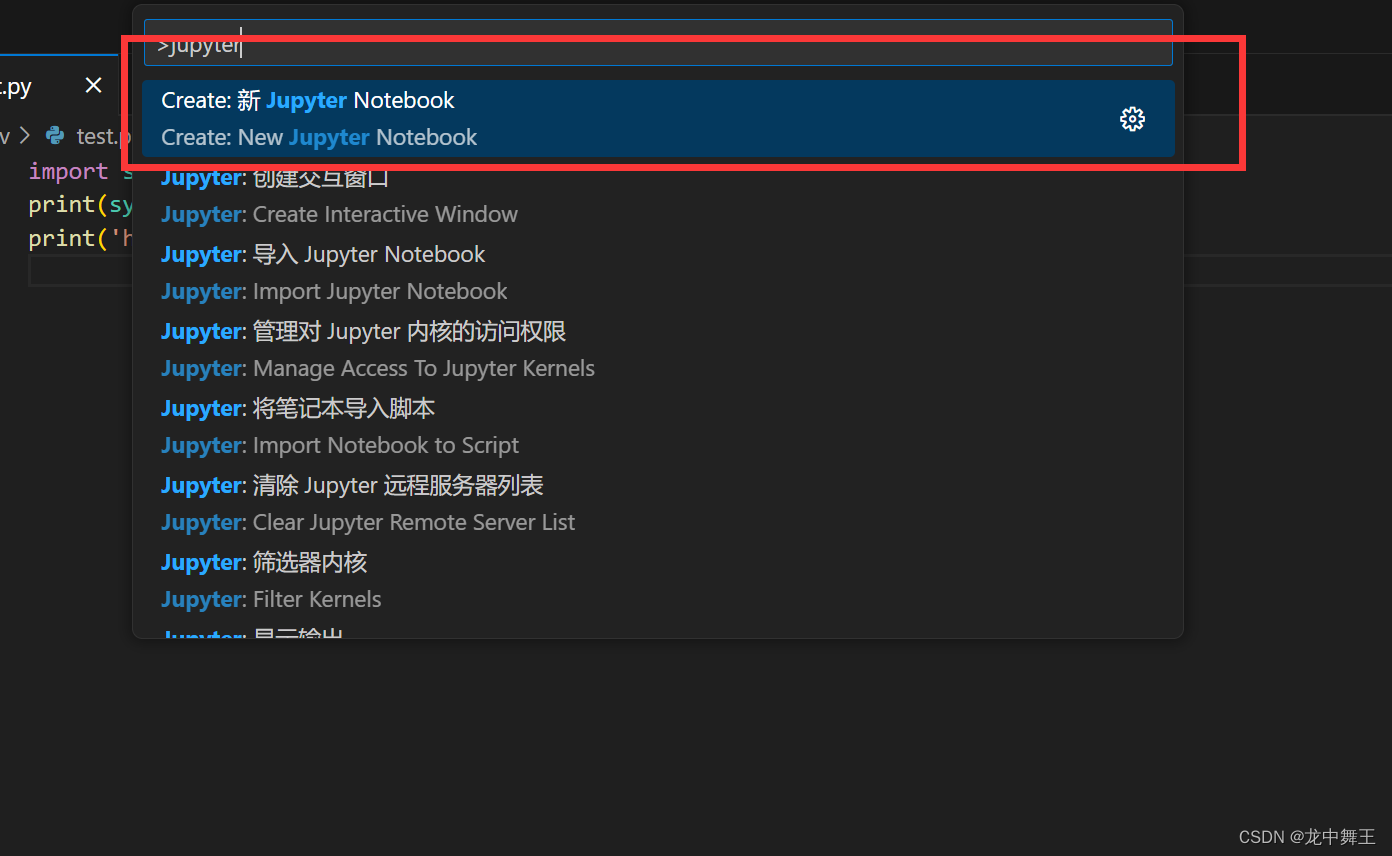This screenshot has width=1392, height=856.
Task: Choose Jupyter: Filter Kernels command
Action: tap(658, 581)
